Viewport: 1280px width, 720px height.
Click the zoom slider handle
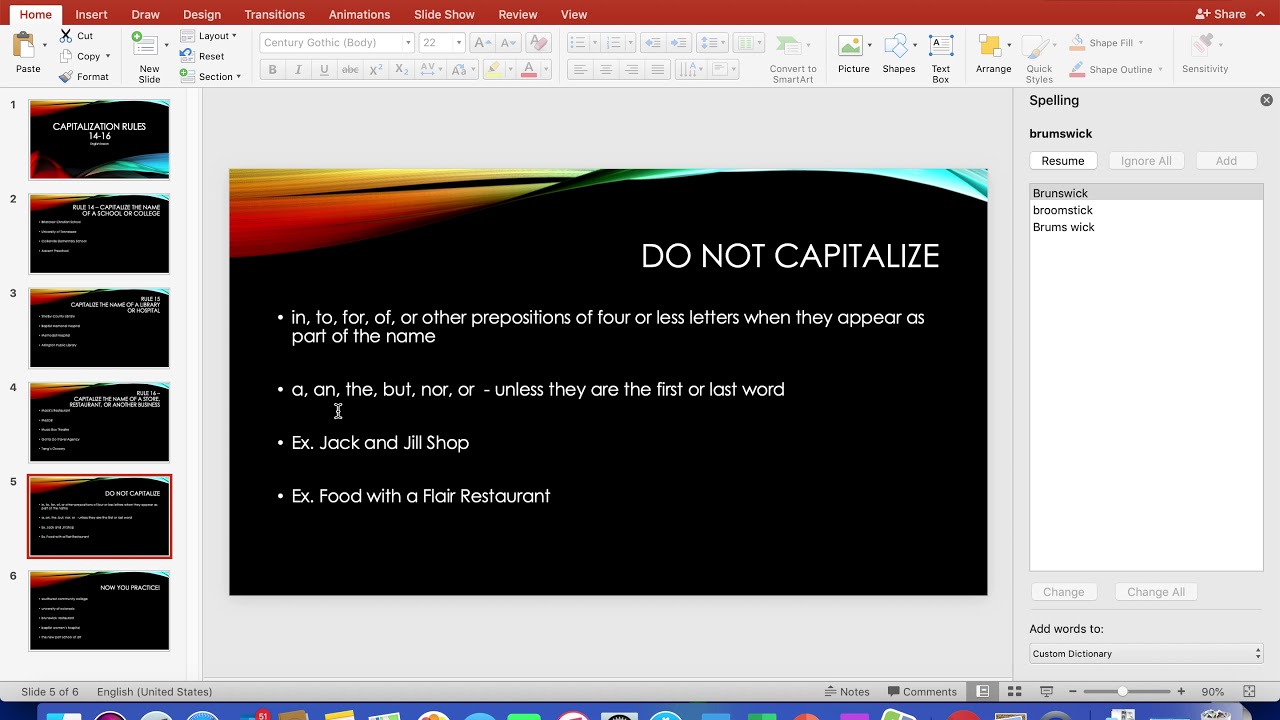tap(1123, 692)
